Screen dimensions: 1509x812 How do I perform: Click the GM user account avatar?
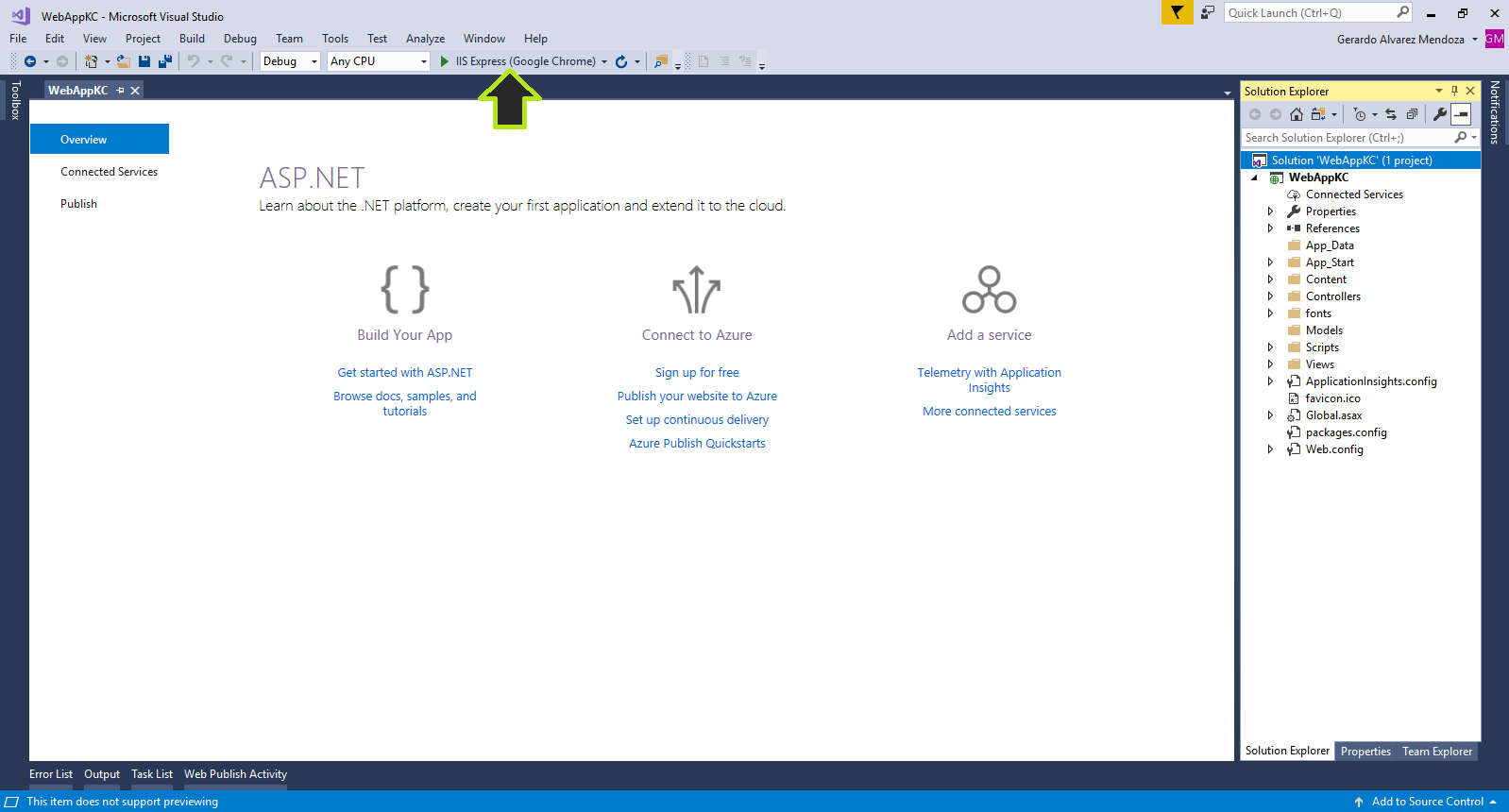(1494, 39)
